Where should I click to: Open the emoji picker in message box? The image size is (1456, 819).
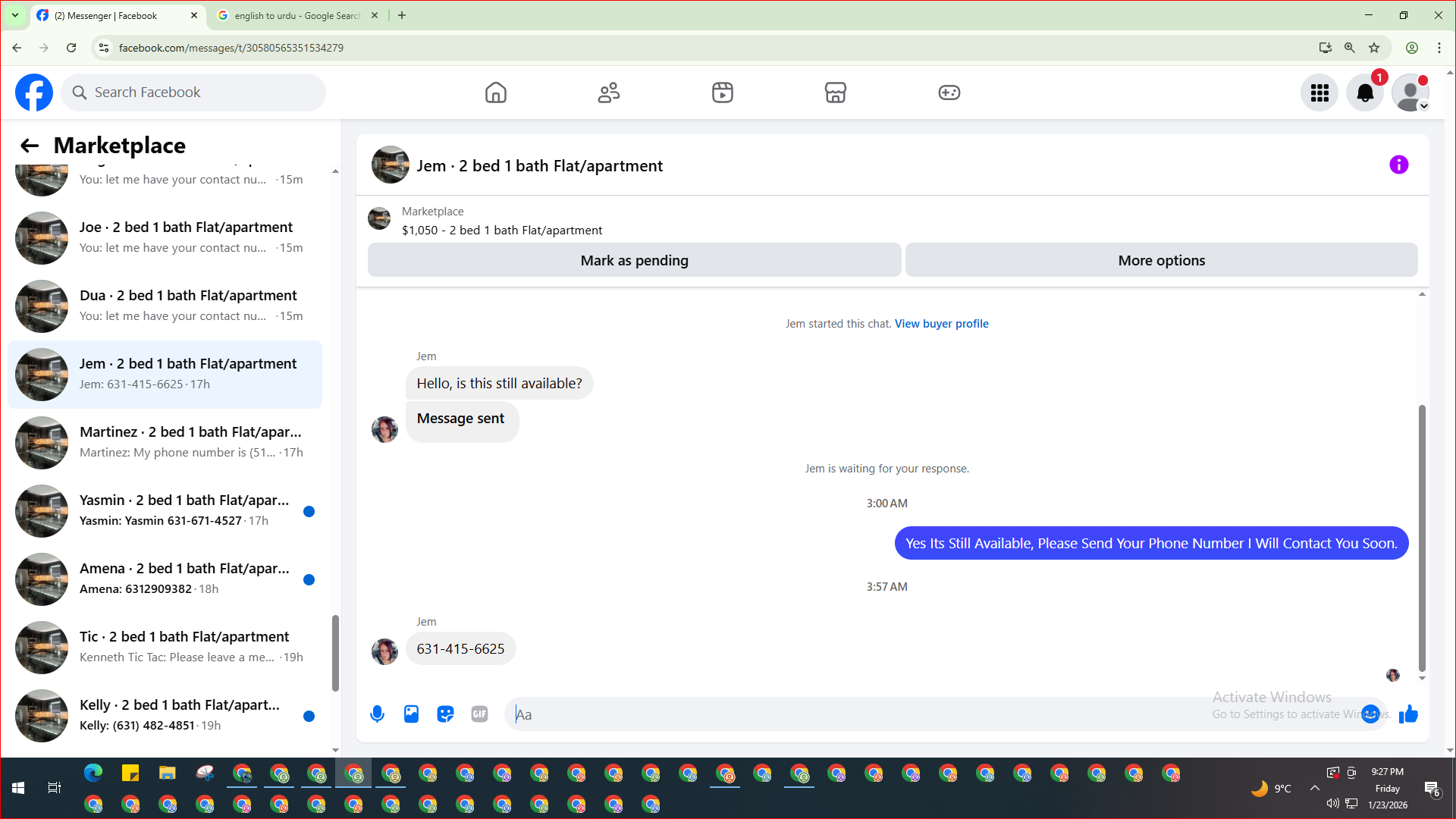coord(1370,714)
